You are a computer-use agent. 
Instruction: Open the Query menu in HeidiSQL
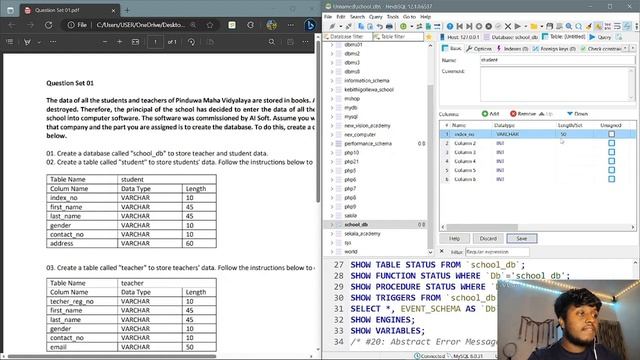[x=376, y=17]
